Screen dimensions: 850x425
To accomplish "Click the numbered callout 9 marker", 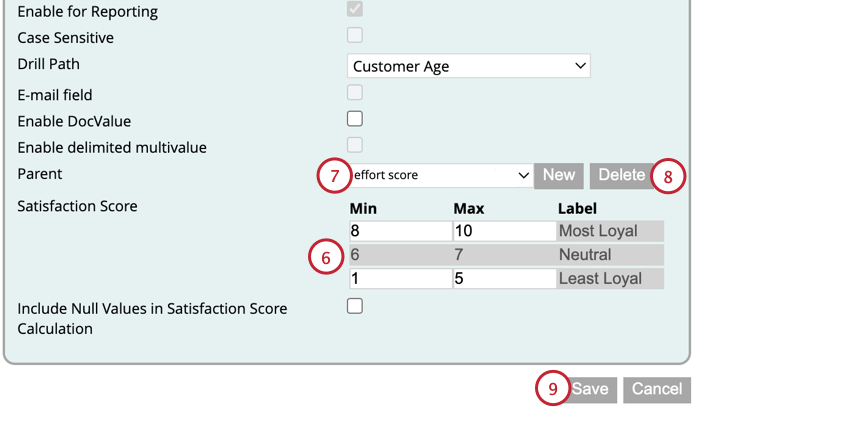I will [x=552, y=389].
